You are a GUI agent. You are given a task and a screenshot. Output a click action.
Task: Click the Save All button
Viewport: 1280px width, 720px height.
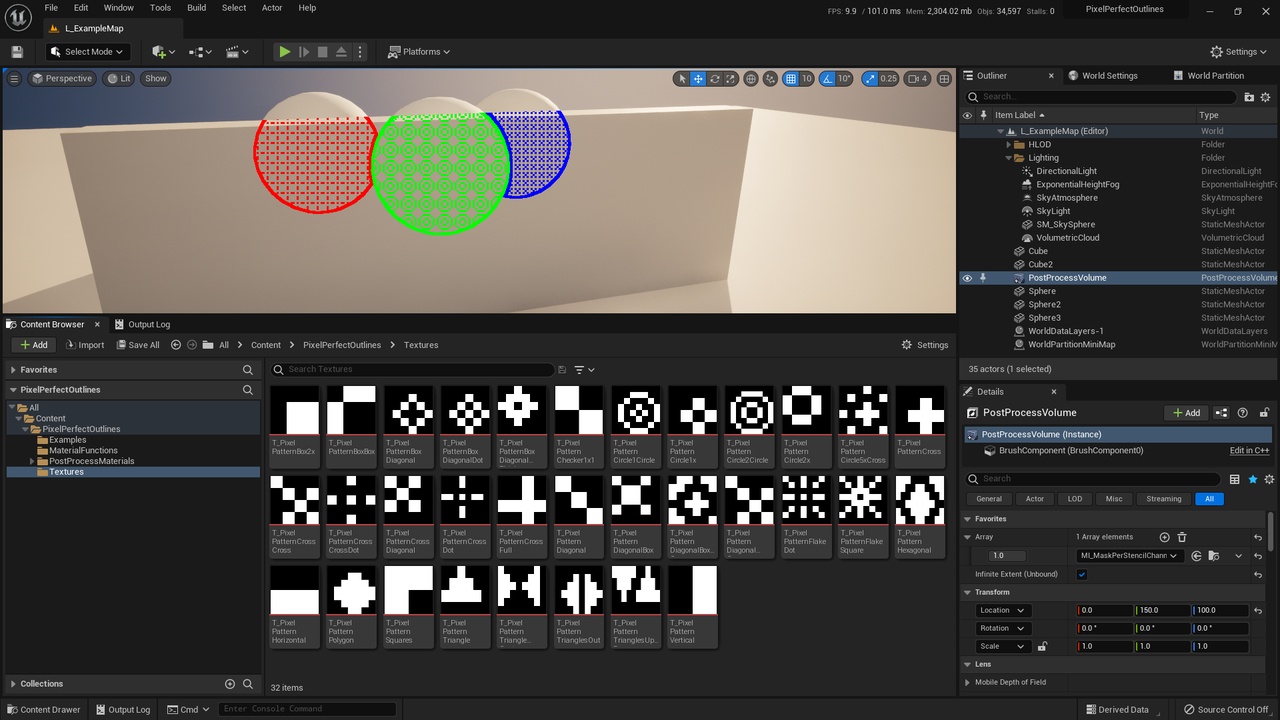[136, 345]
